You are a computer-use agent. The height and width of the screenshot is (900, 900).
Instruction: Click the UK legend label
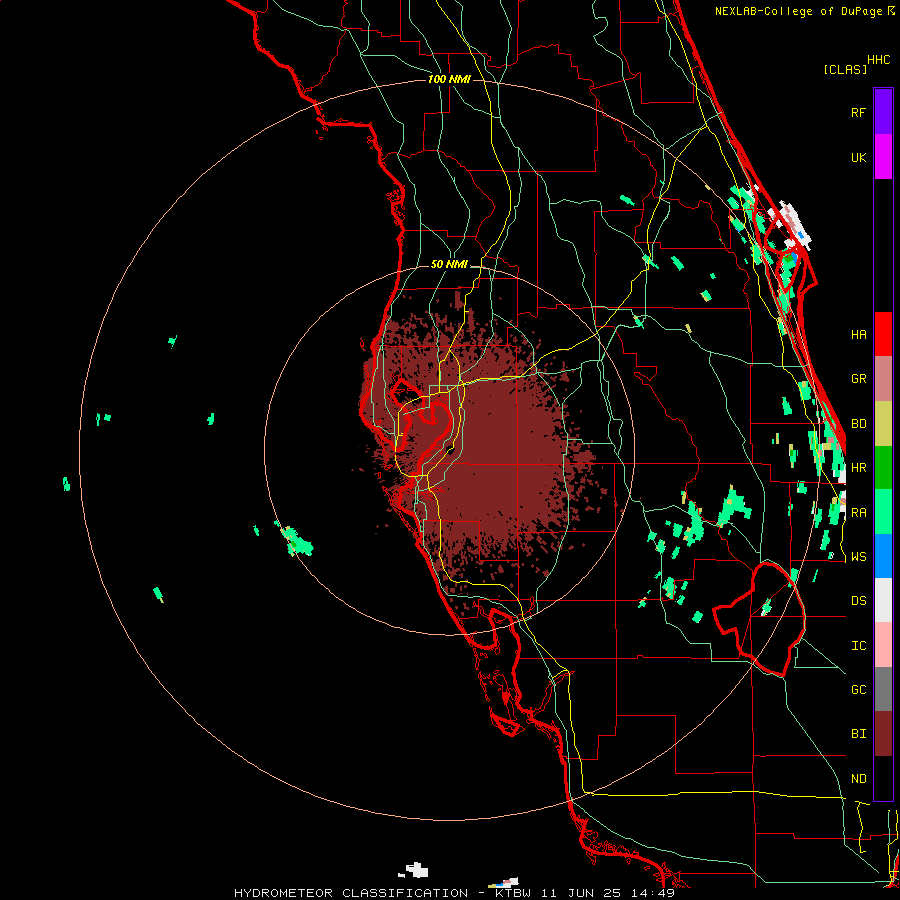coord(858,157)
